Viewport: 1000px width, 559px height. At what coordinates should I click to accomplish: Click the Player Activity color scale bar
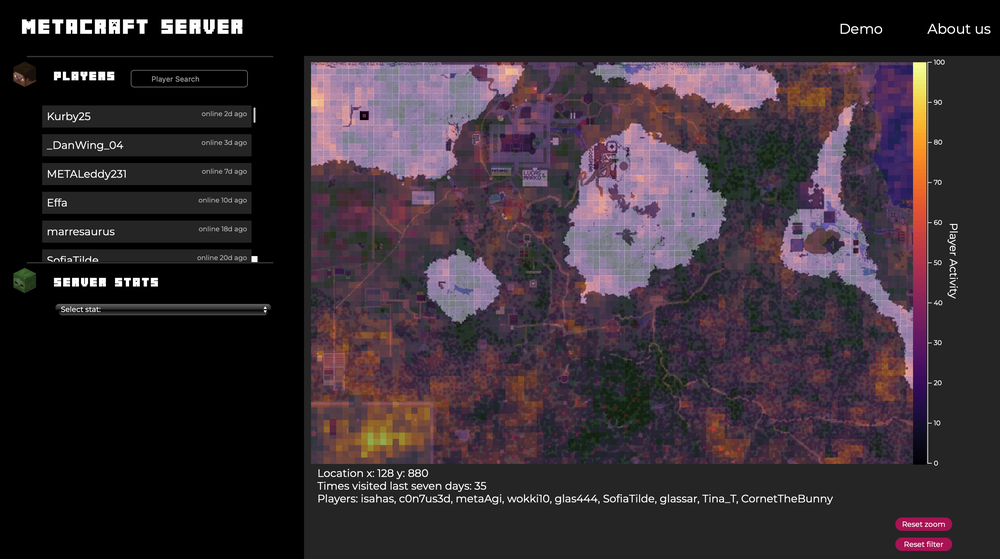click(x=919, y=262)
